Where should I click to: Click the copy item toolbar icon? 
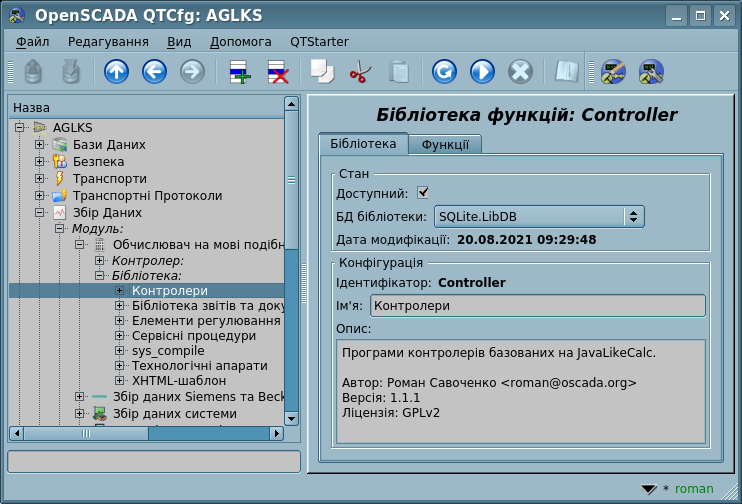click(321, 72)
